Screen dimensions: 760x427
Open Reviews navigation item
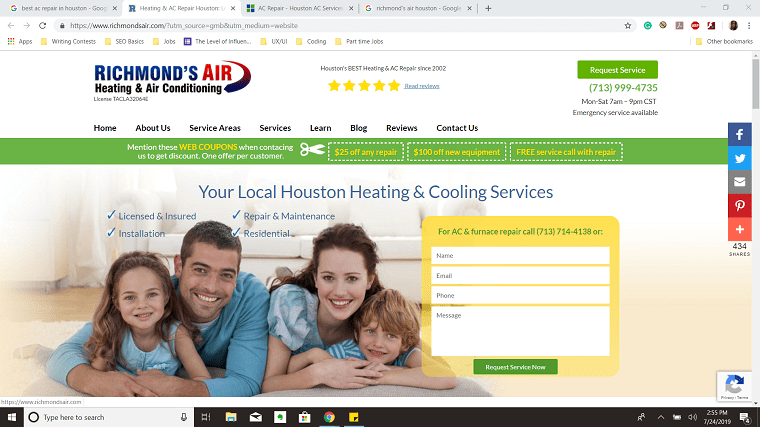[401, 128]
